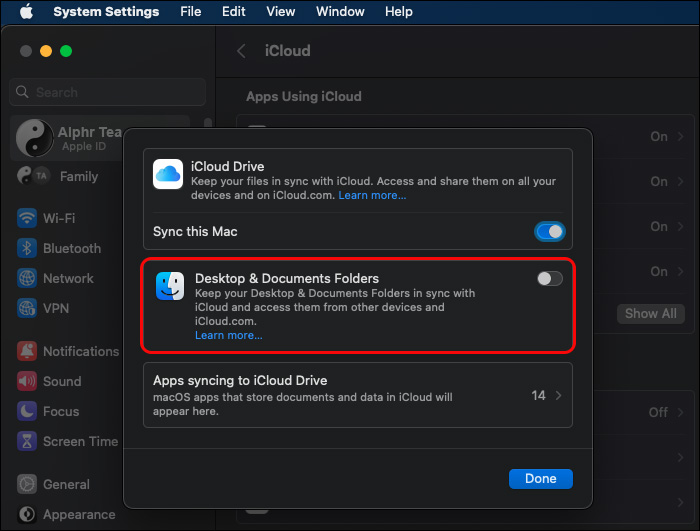The height and width of the screenshot is (531, 700).
Task: Open the Apple menu
Action: (26, 12)
